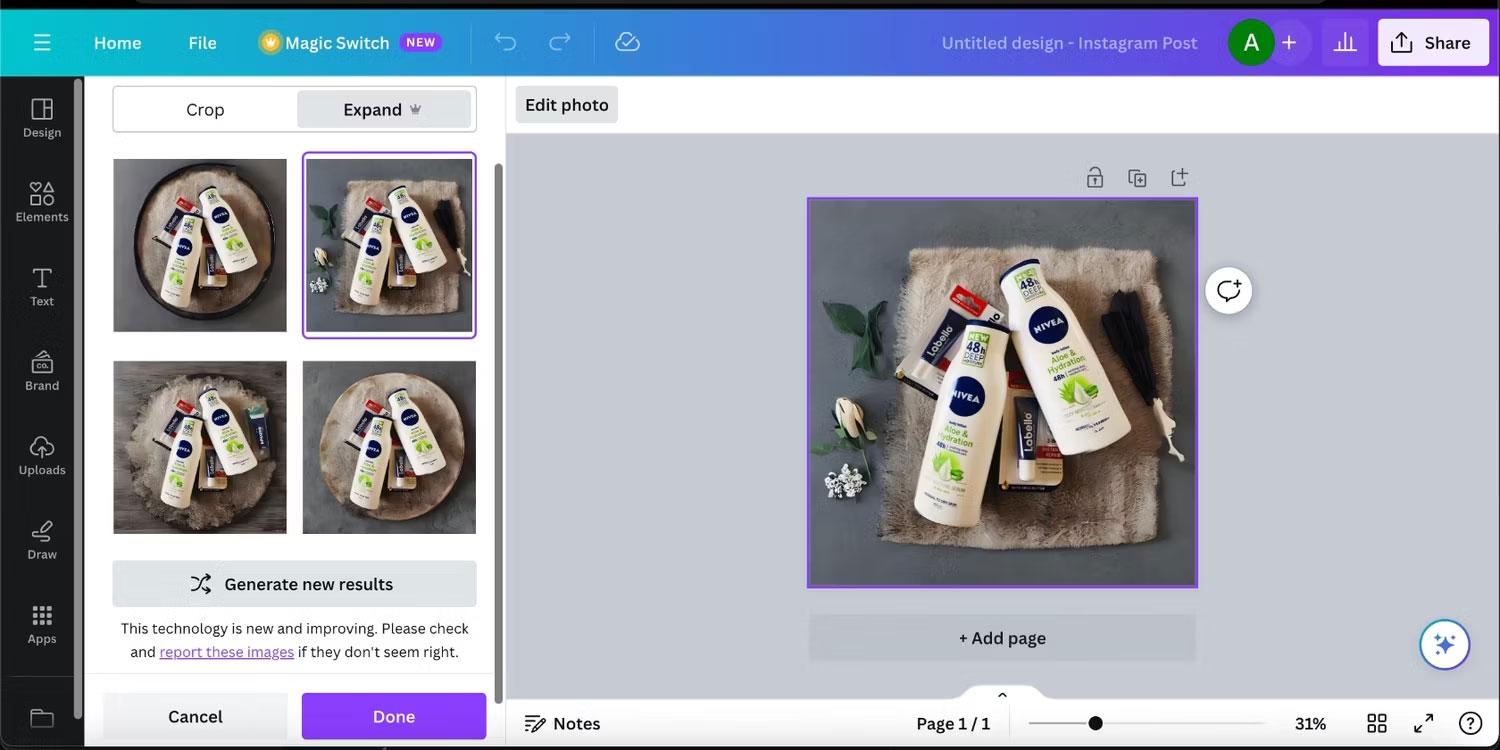The height and width of the screenshot is (750, 1500).
Task: Select the Crop mode option
Action: click(205, 109)
